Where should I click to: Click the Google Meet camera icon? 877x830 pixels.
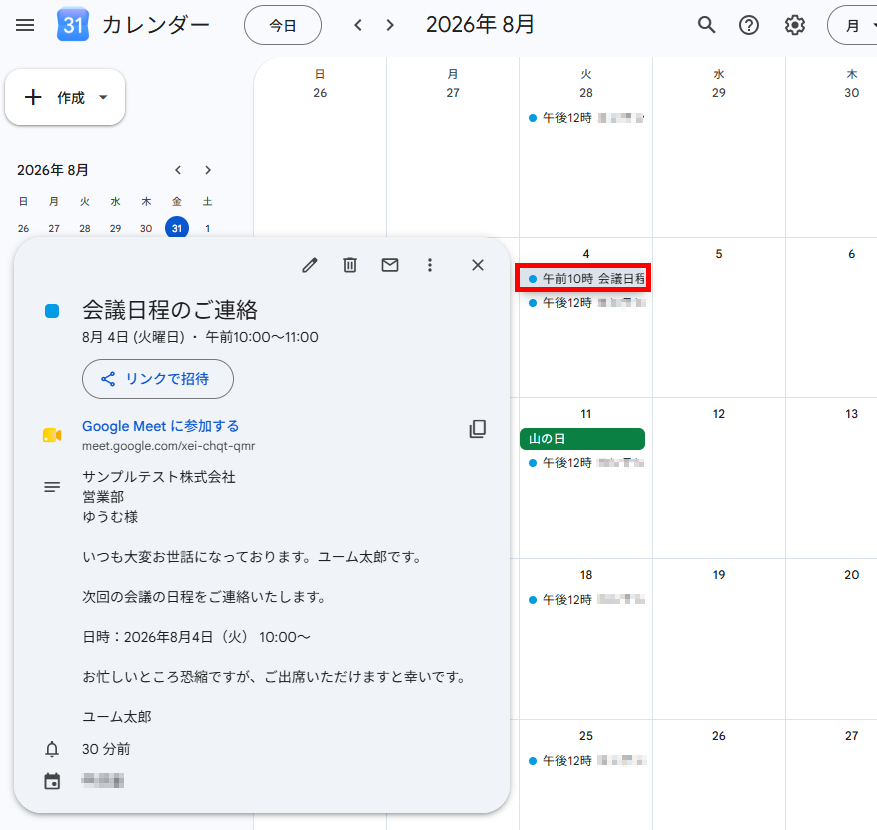(52, 435)
